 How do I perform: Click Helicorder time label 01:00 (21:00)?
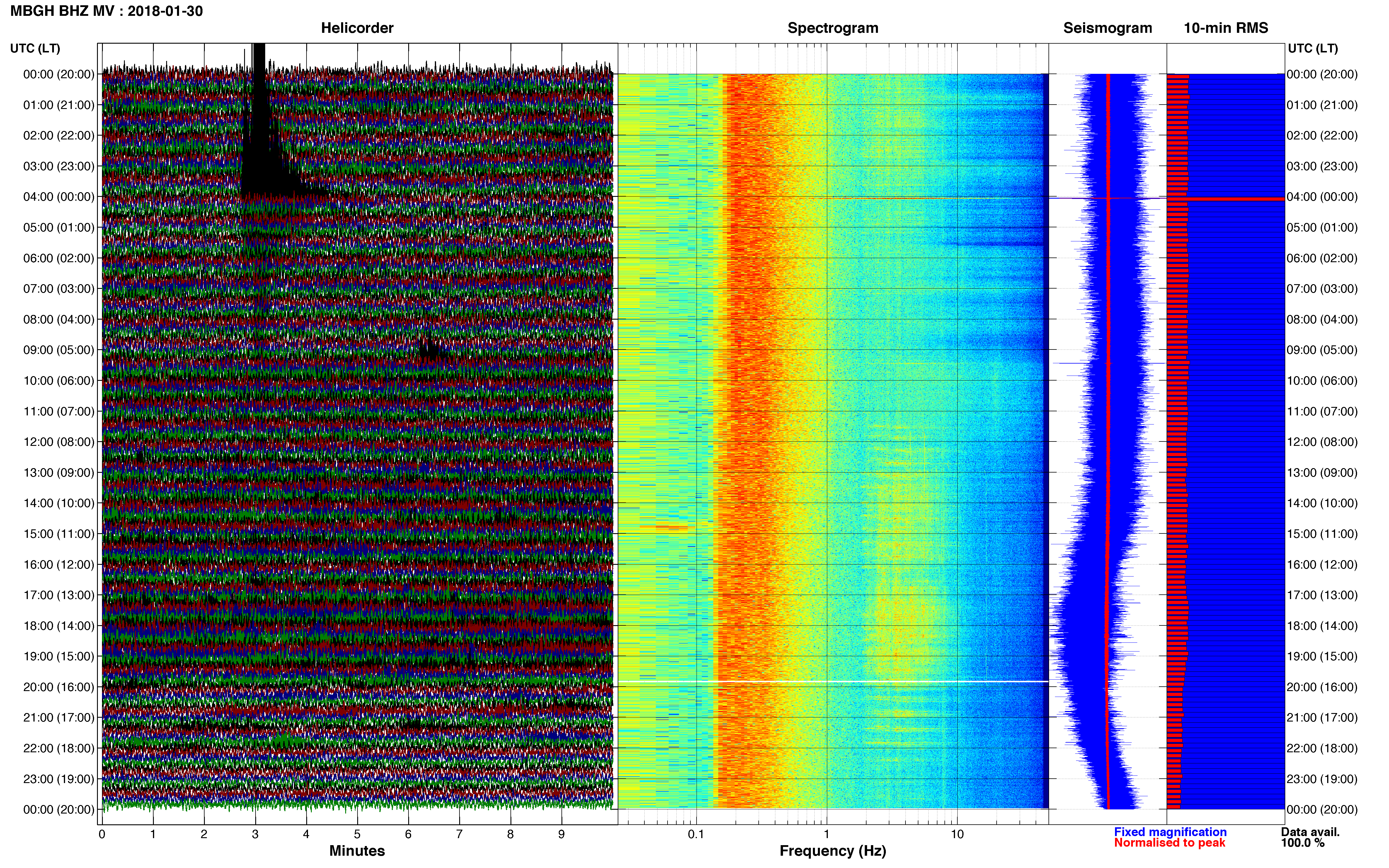click(59, 105)
